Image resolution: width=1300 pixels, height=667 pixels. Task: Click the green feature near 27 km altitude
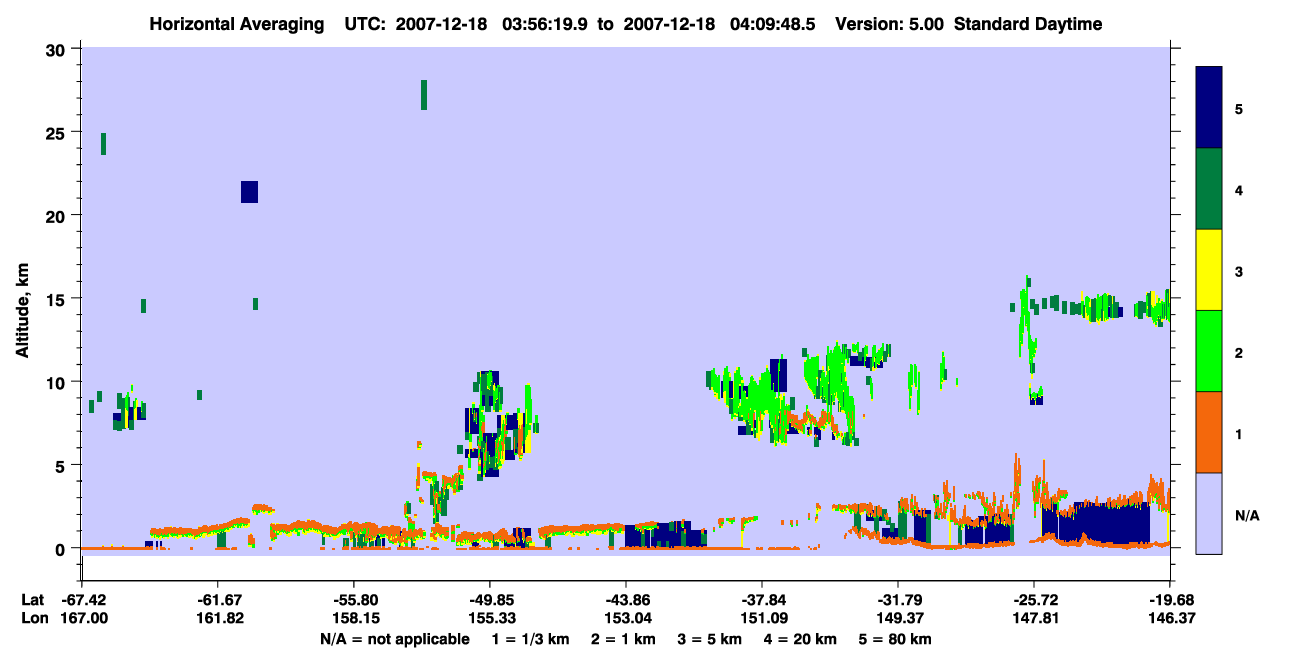tap(424, 95)
